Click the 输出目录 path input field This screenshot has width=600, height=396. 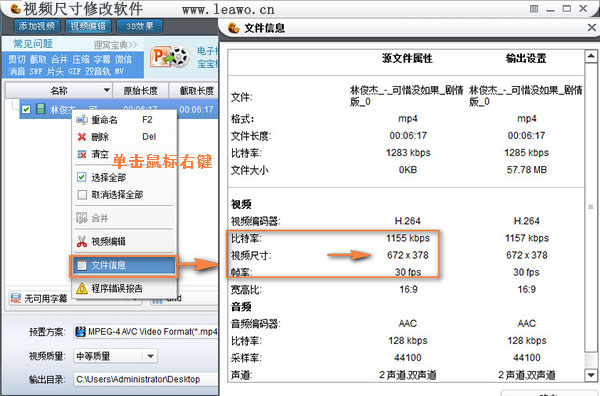tap(146, 379)
